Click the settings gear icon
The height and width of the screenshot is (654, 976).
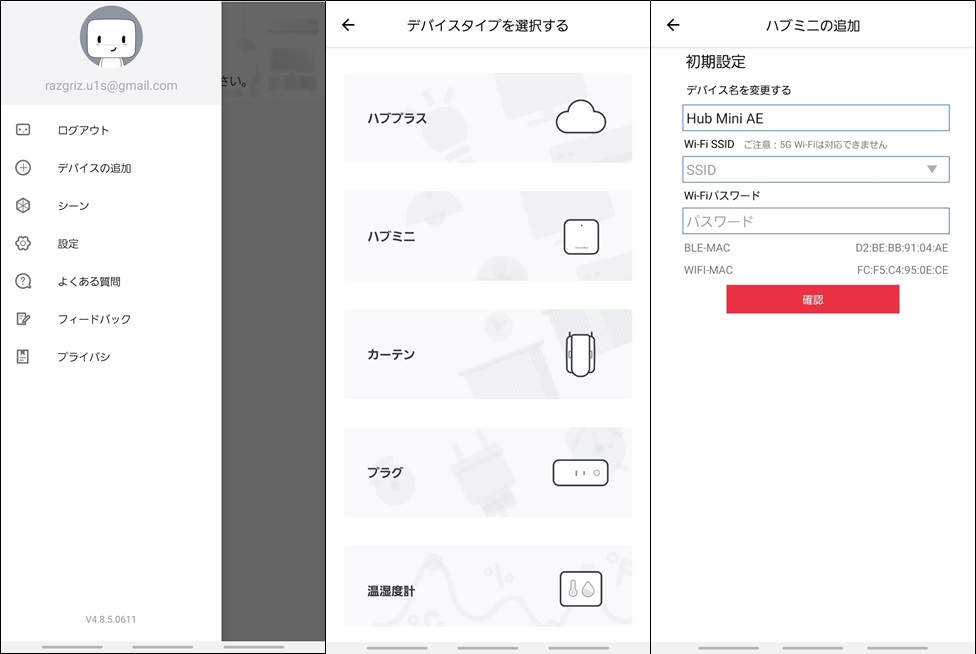pyautogui.click(x=23, y=243)
